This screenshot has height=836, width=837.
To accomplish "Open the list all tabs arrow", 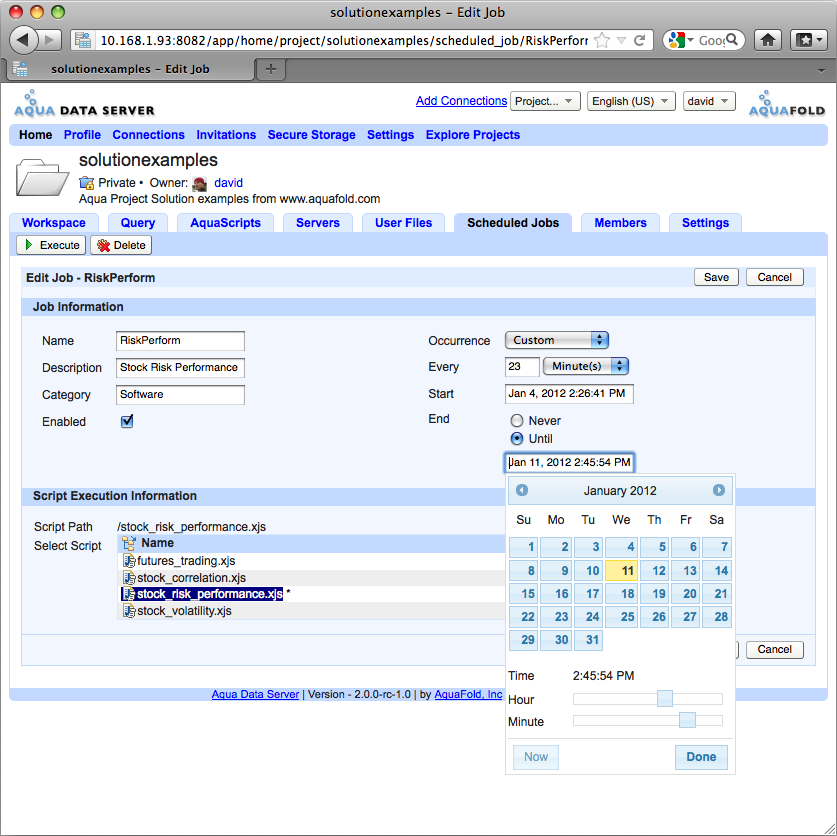I will click(821, 70).
